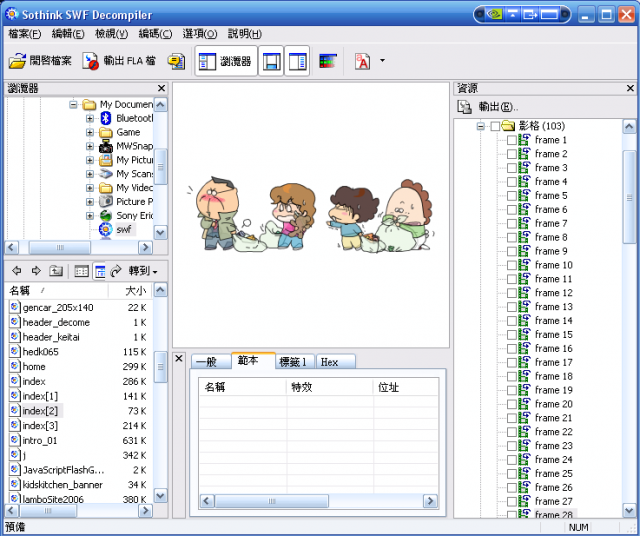Expand the Bluetooth folder node

pos(90,118)
